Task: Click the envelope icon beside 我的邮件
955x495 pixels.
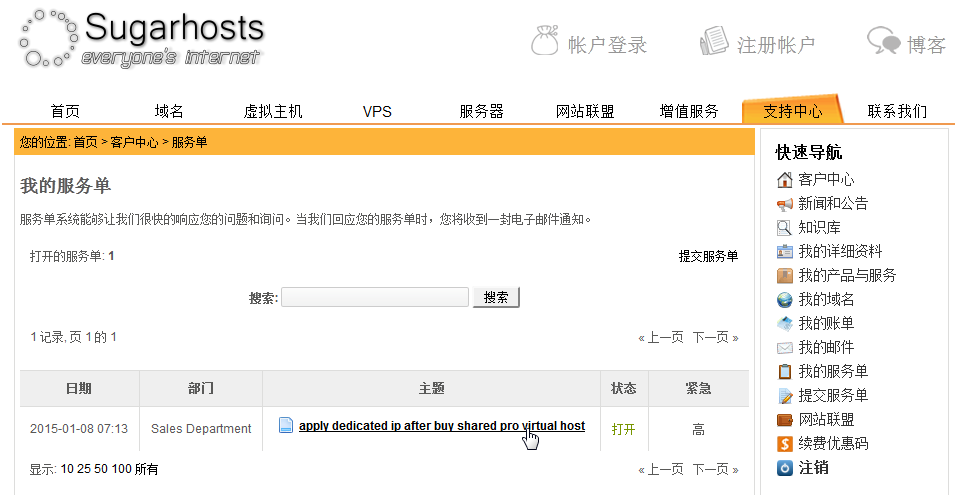Action: 784,348
